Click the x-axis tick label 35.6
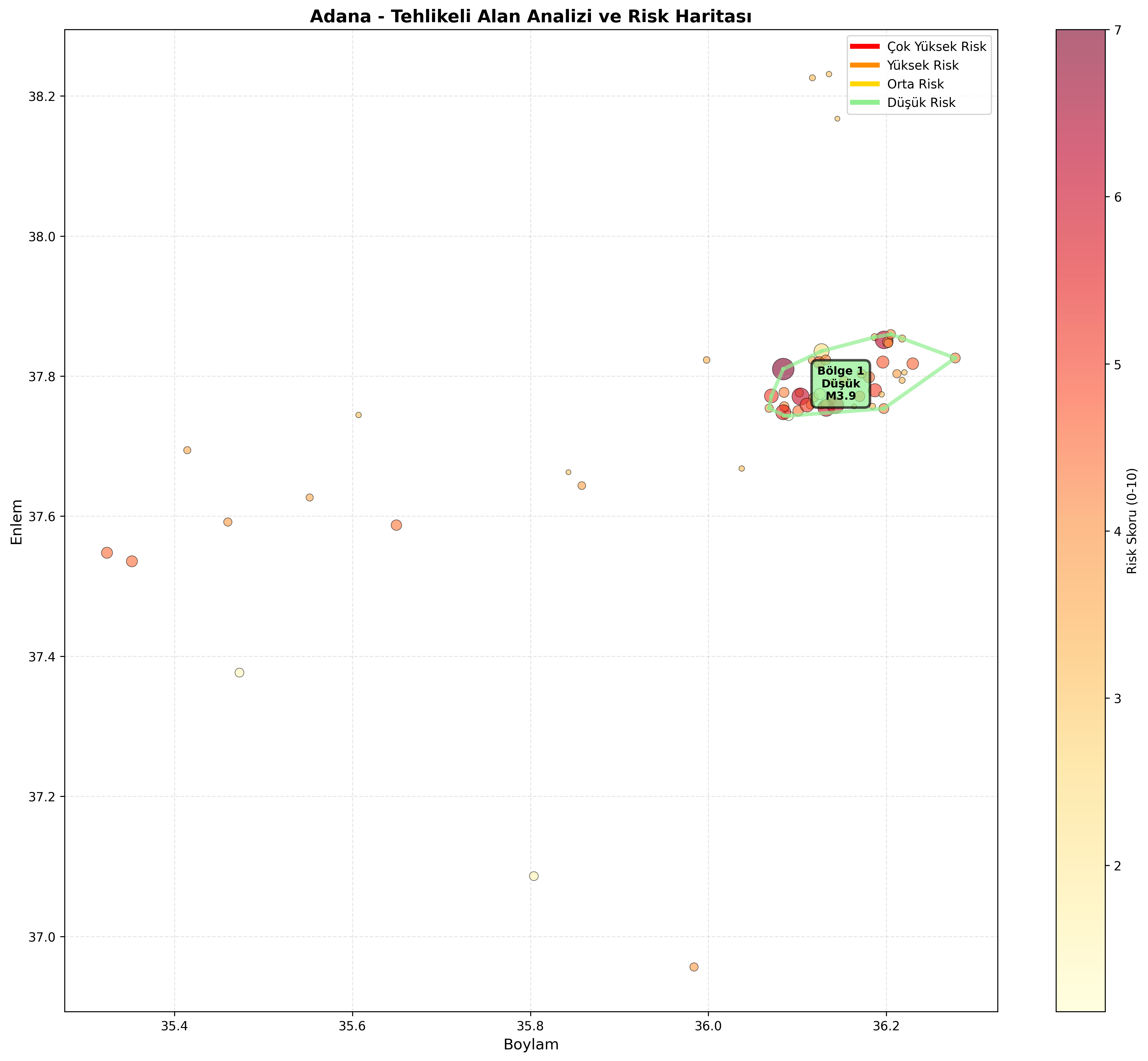Image resolution: width=1148 pixels, height=1061 pixels. pos(352,1026)
